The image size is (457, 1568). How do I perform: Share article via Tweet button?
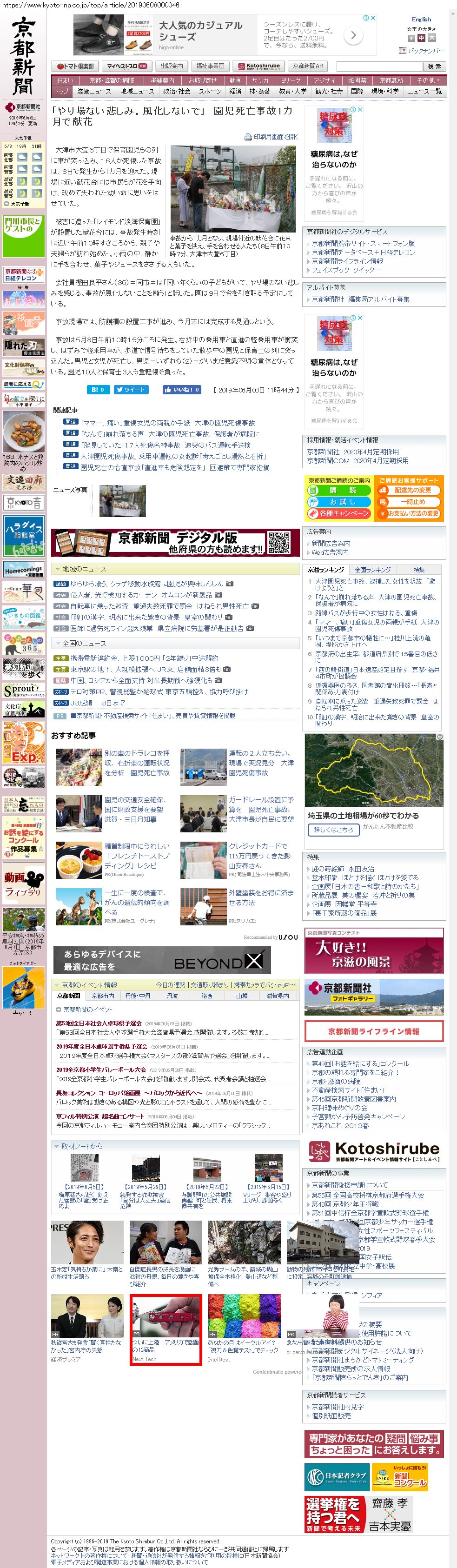pyautogui.click(x=131, y=390)
